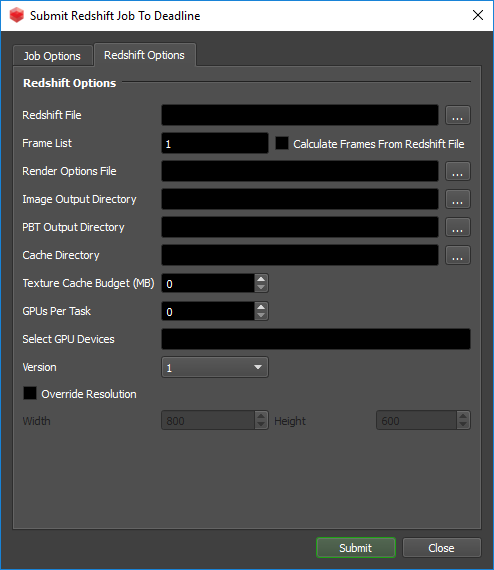Viewport: 494px width, 570px height.
Task: Browse for the PBT Output Directory
Action: (x=458, y=227)
